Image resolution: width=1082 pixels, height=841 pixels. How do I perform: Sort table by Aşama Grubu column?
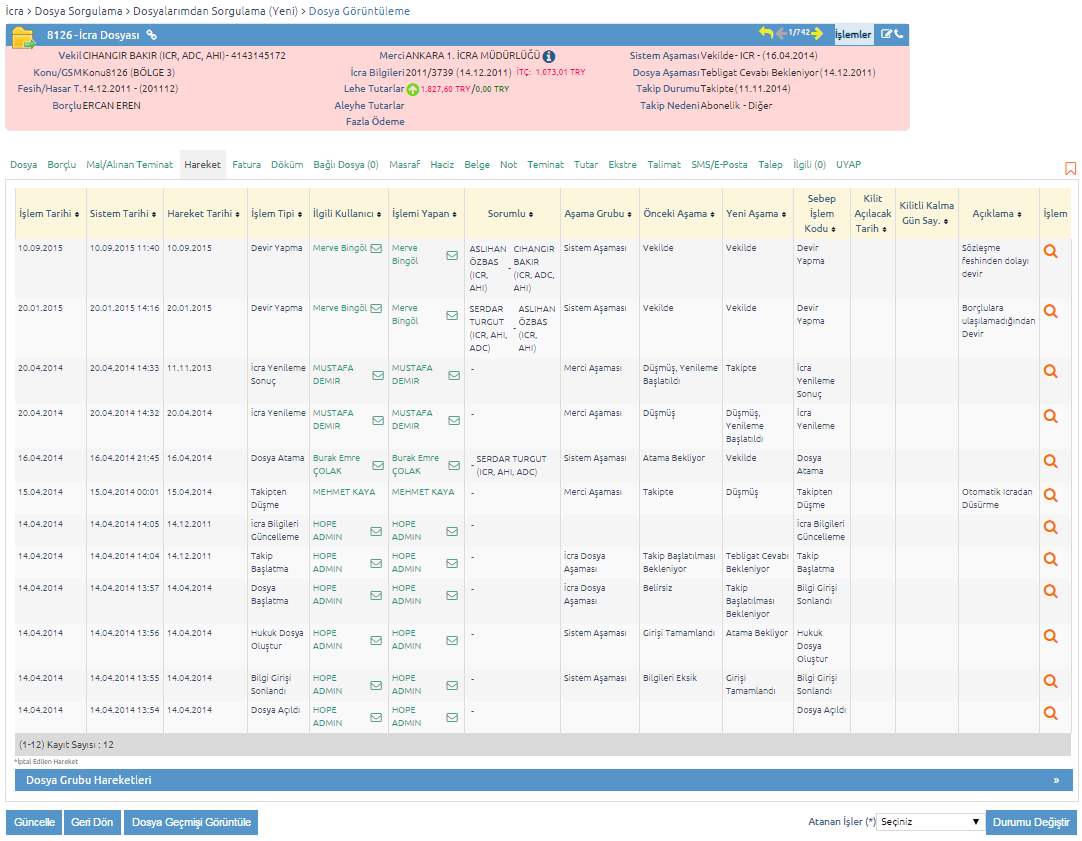click(598, 214)
